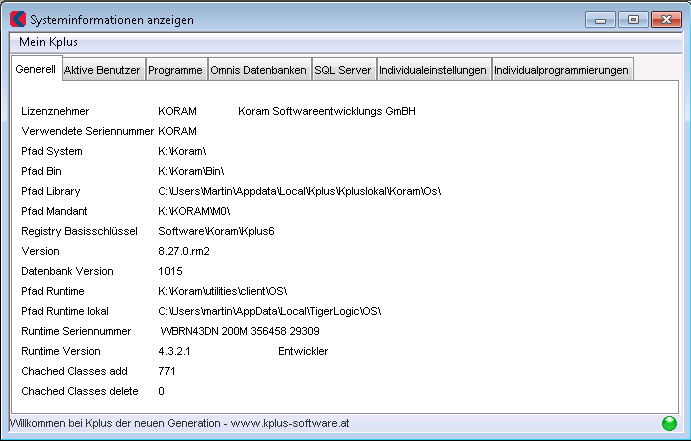Click the Kplus application icon in title bar

click(x=17, y=19)
